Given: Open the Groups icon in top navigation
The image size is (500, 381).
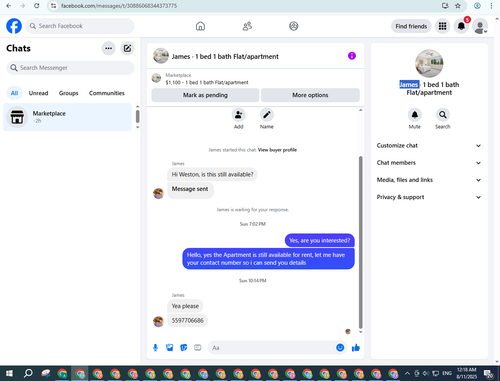Looking at the screenshot, I should (x=294, y=26).
